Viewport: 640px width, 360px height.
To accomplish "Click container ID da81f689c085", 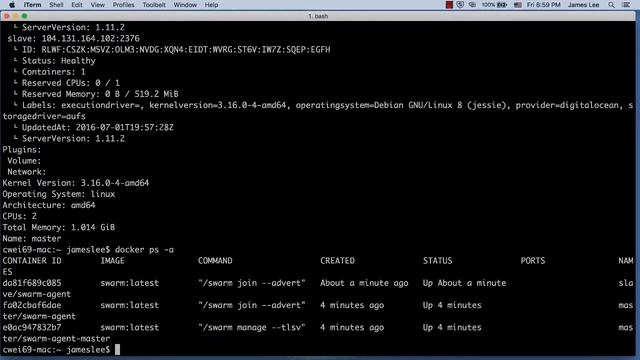I will tap(32, 283).
